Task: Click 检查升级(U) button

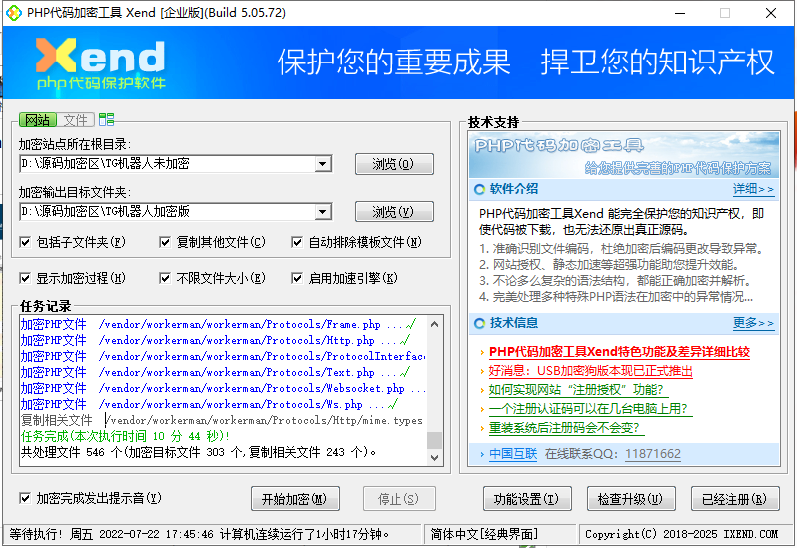Action: [631, 499]
